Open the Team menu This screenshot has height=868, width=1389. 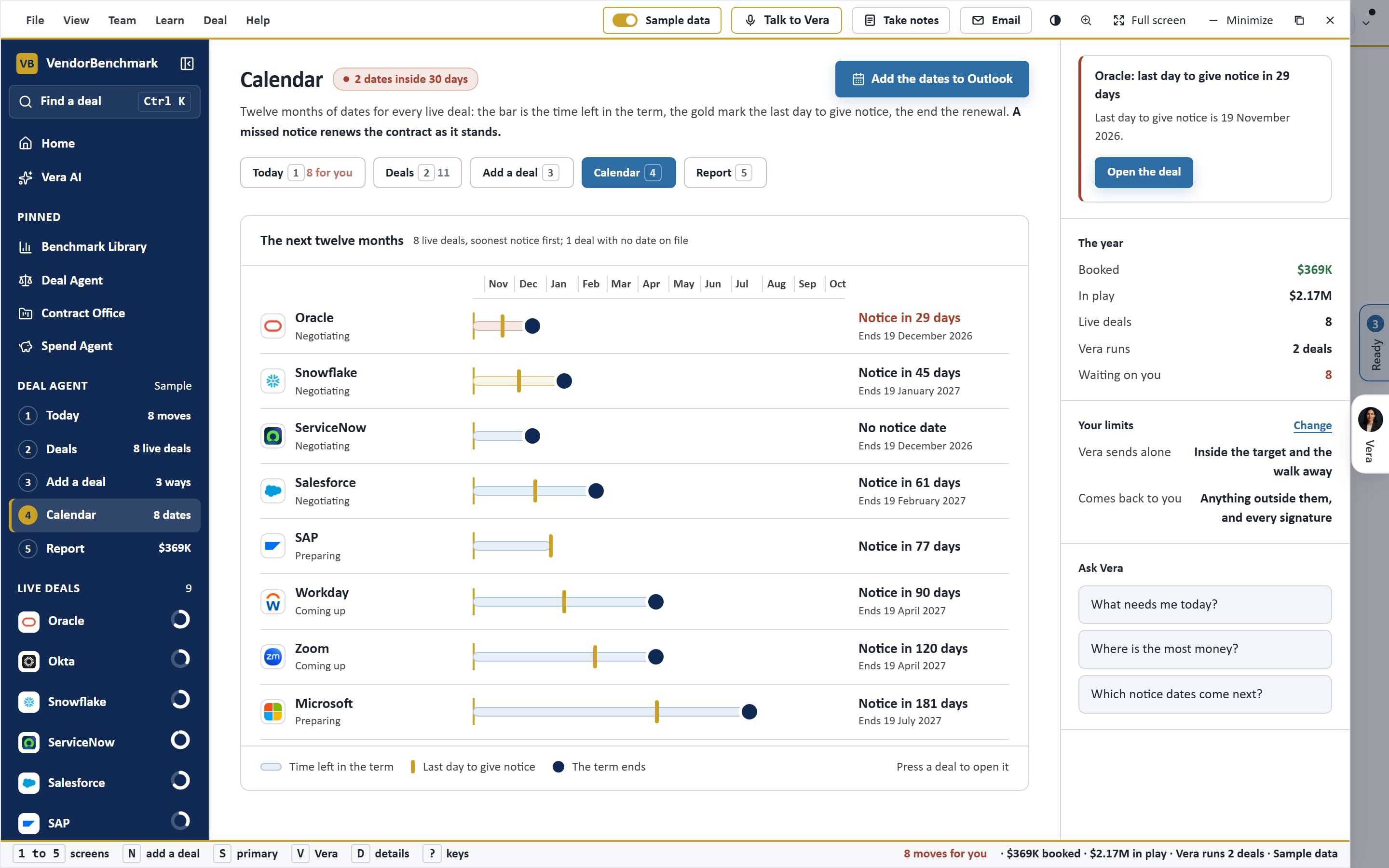pyautogui.click(x=122, y=20)
